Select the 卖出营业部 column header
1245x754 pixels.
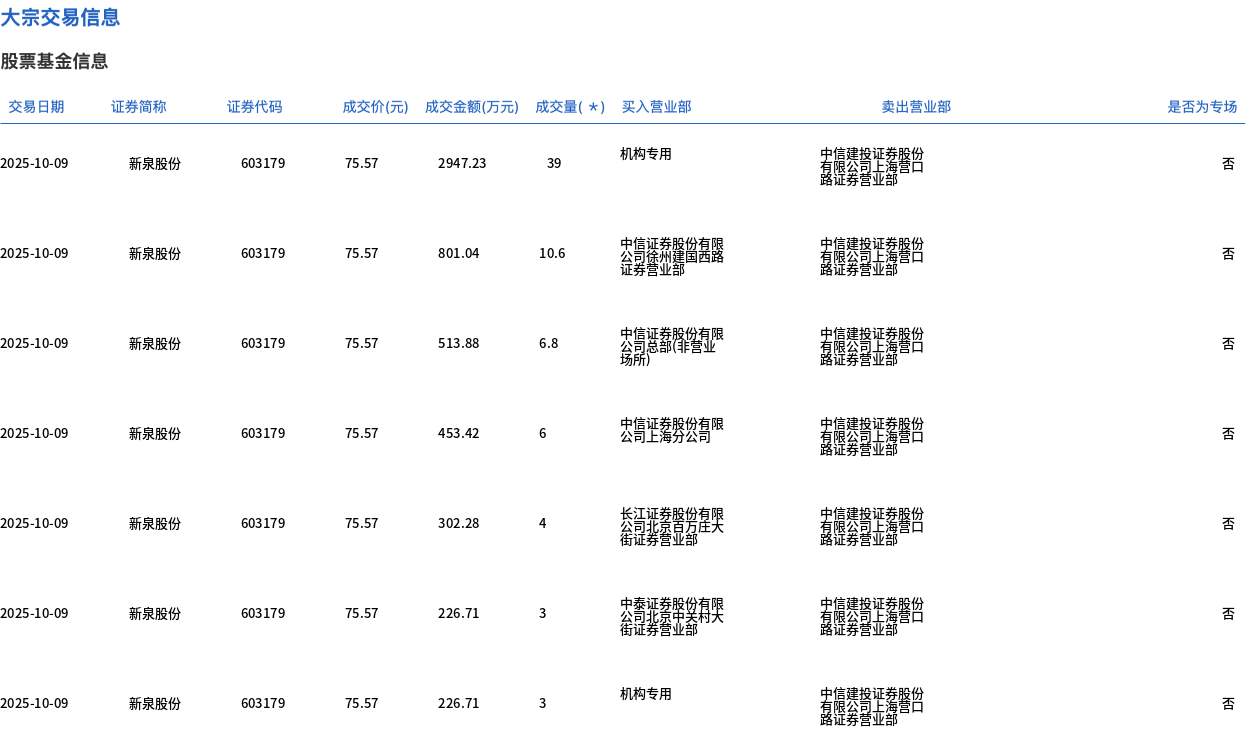pyautogui.click(x=916, y=107)
